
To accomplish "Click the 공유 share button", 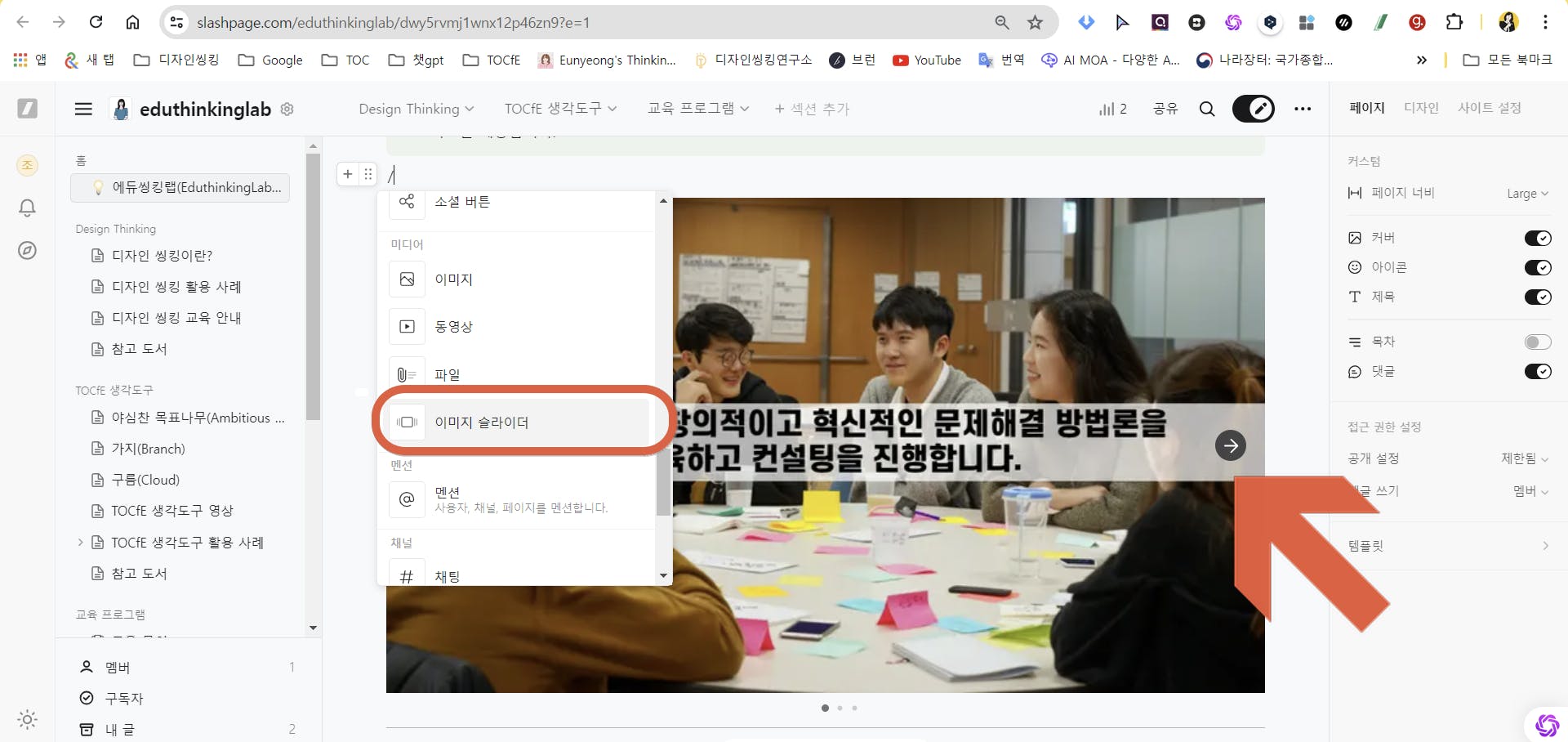I will pyautogui.click(x=1165, y=109).
